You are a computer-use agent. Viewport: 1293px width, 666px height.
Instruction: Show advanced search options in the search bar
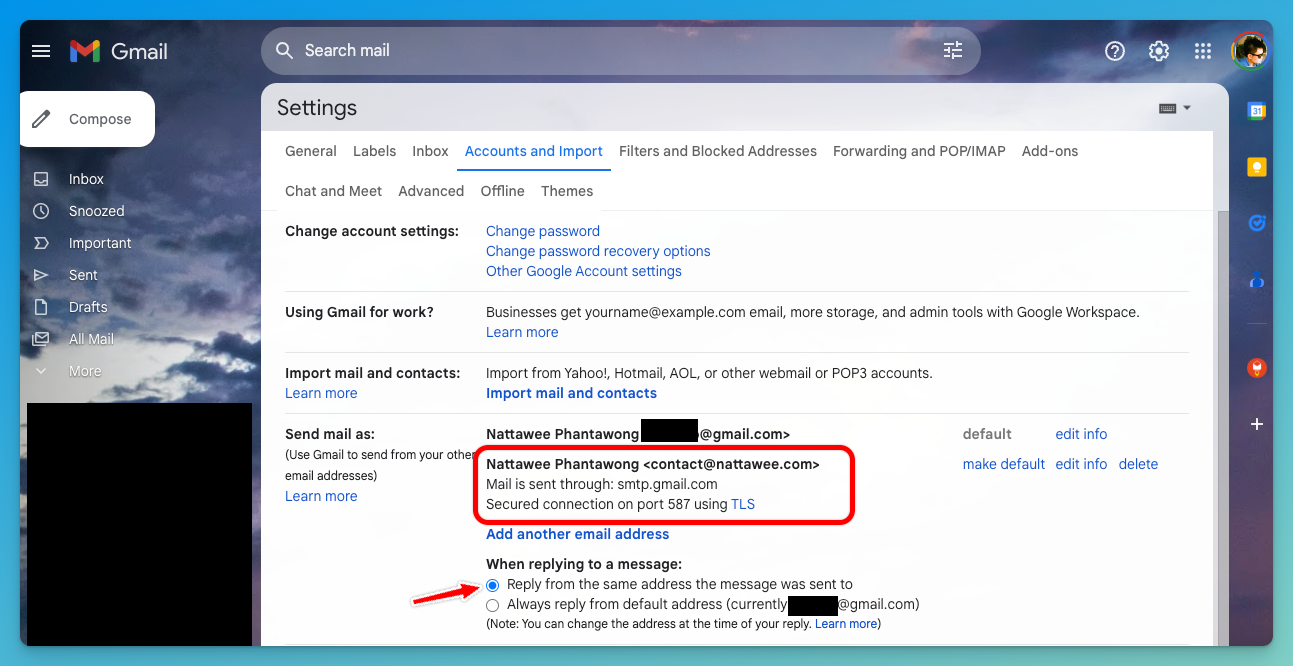point(952,50)
